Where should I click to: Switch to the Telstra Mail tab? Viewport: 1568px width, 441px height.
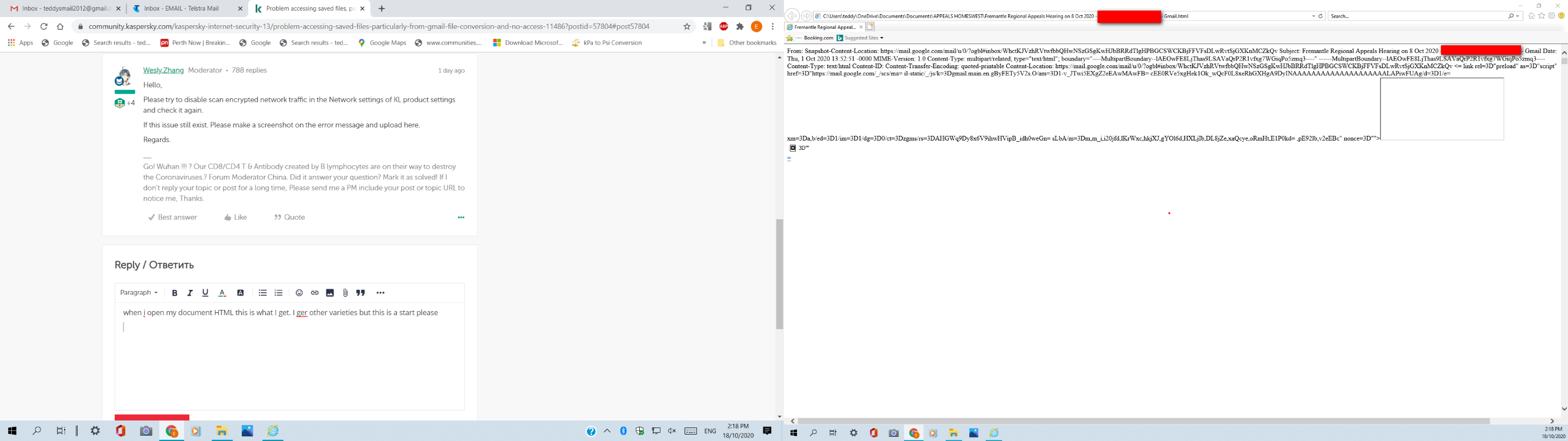pyautogui.click(x=187, y=8)
